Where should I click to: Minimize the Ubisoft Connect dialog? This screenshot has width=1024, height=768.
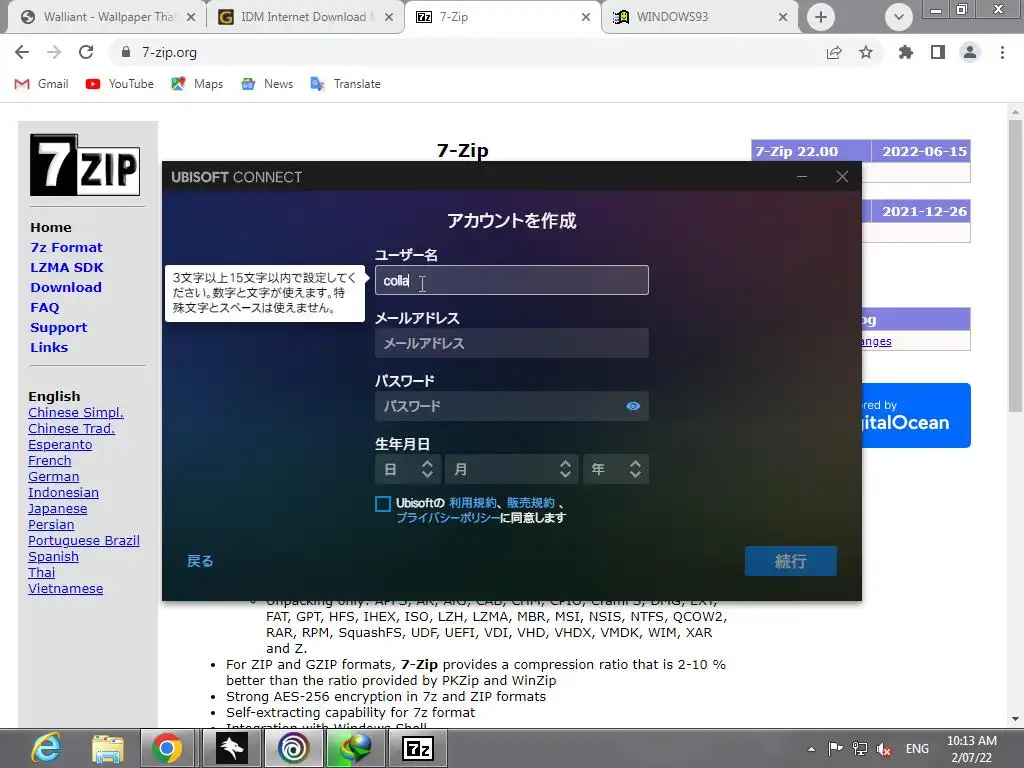coord(802,176)
